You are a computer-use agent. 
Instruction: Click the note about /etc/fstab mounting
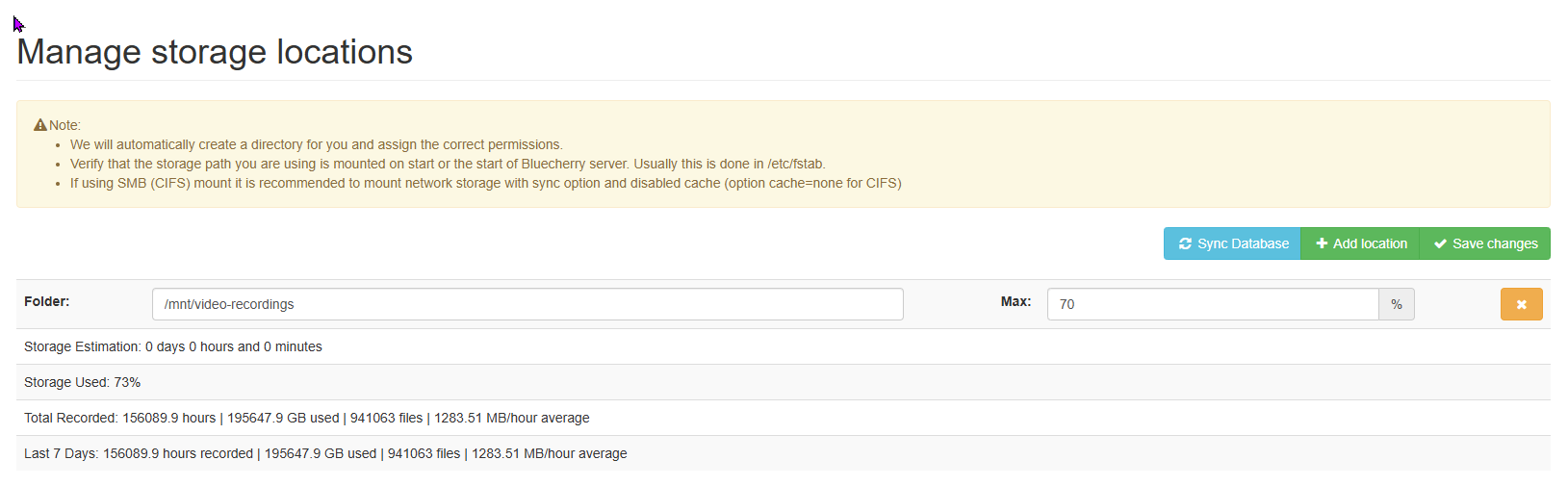coord(448,164)
